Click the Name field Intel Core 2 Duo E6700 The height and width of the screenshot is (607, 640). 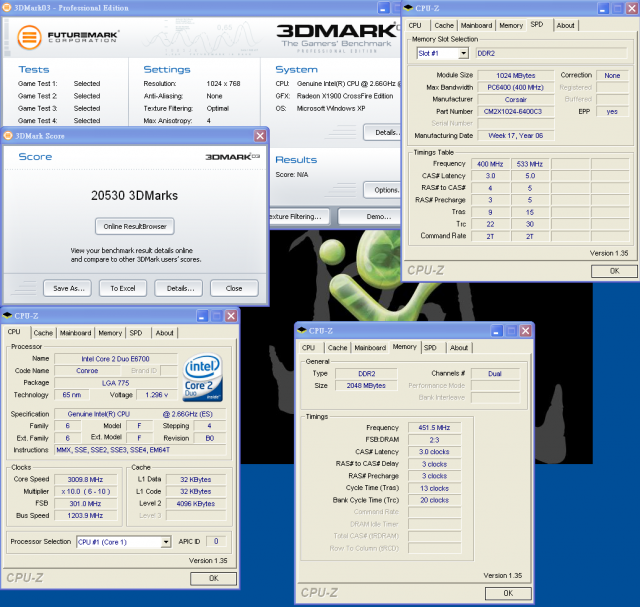click(x=116, y=359)
